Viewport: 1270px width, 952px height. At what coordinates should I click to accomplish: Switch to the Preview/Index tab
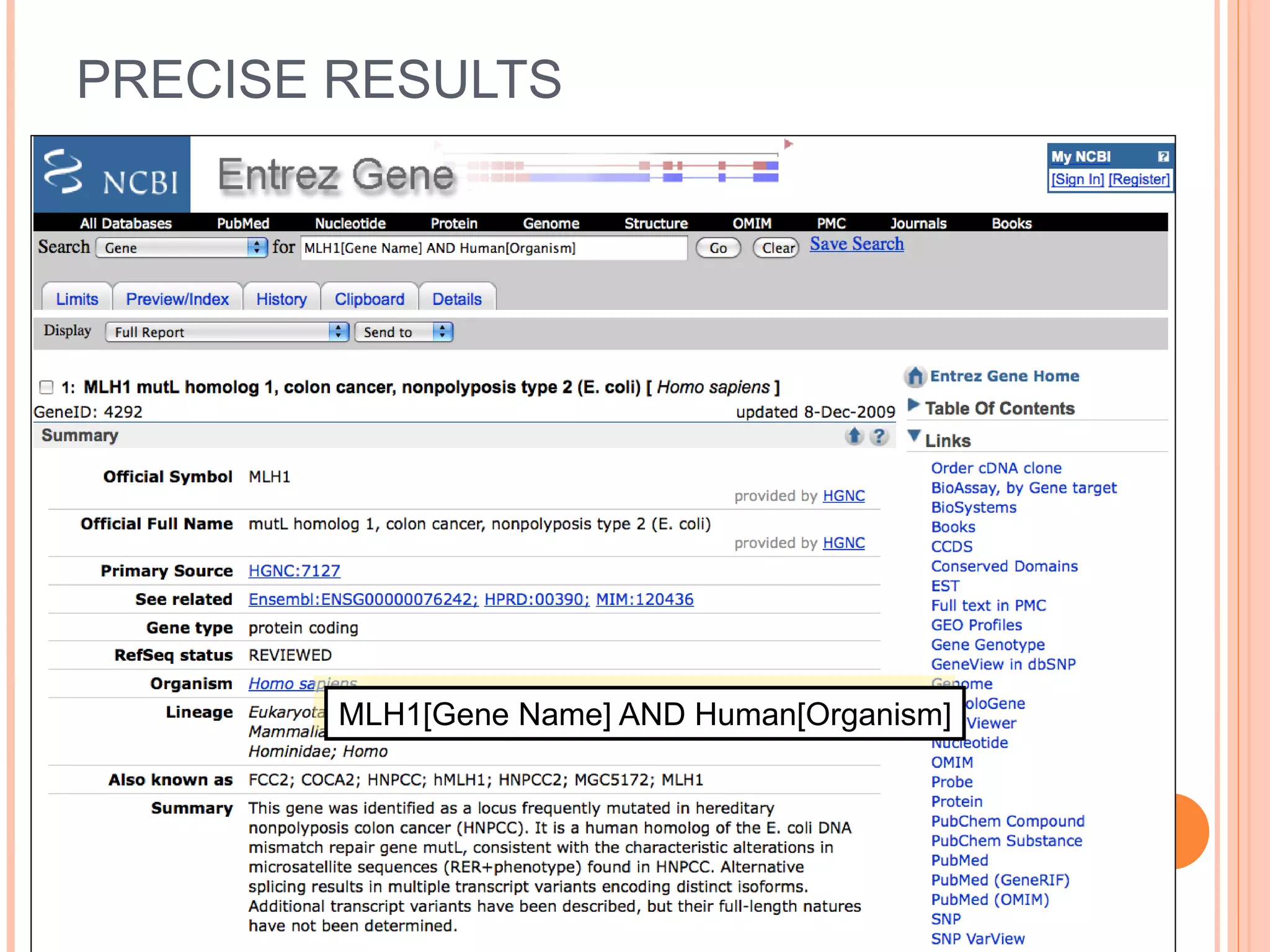pyautogui.click(x=177, y=299)
